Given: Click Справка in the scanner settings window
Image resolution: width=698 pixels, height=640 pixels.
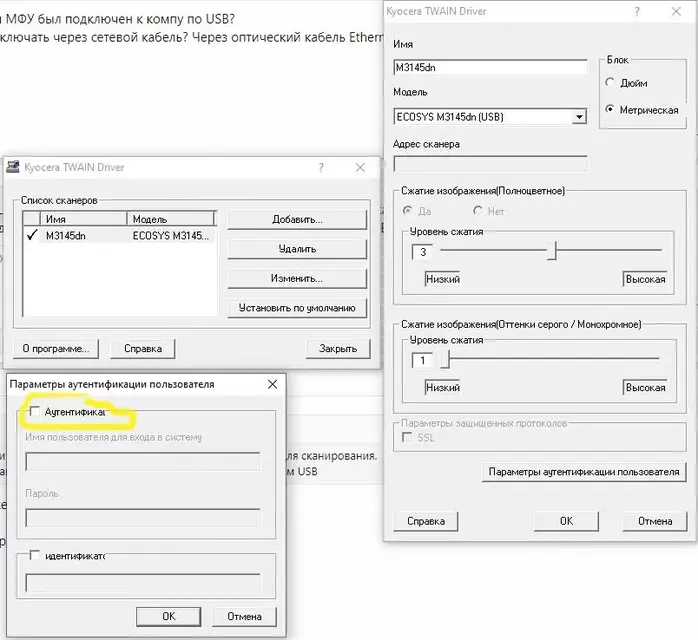Looking at the screenshot, I should click(426, 521).
